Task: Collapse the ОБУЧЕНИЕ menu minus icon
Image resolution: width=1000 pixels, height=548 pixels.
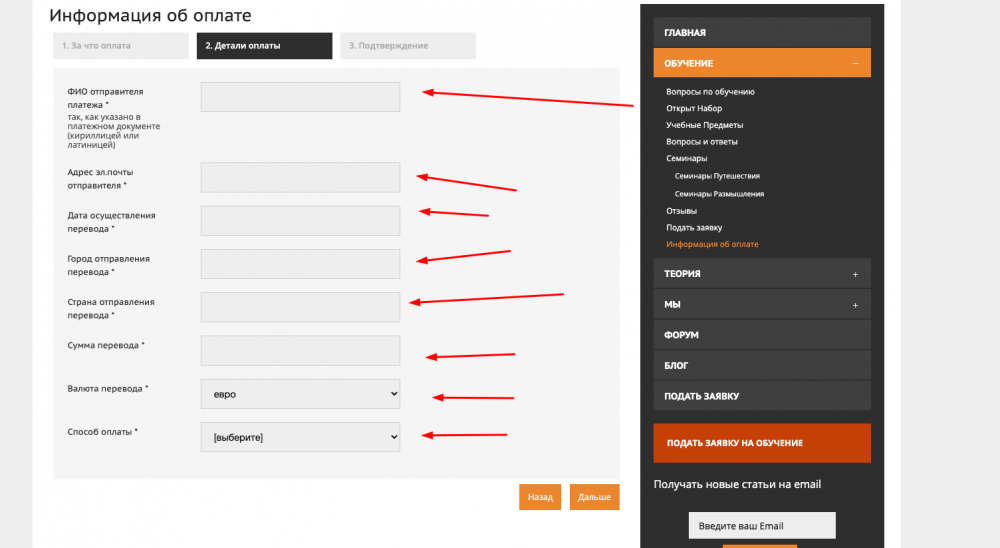Action: pyautogui.click(x=855, y=63)
